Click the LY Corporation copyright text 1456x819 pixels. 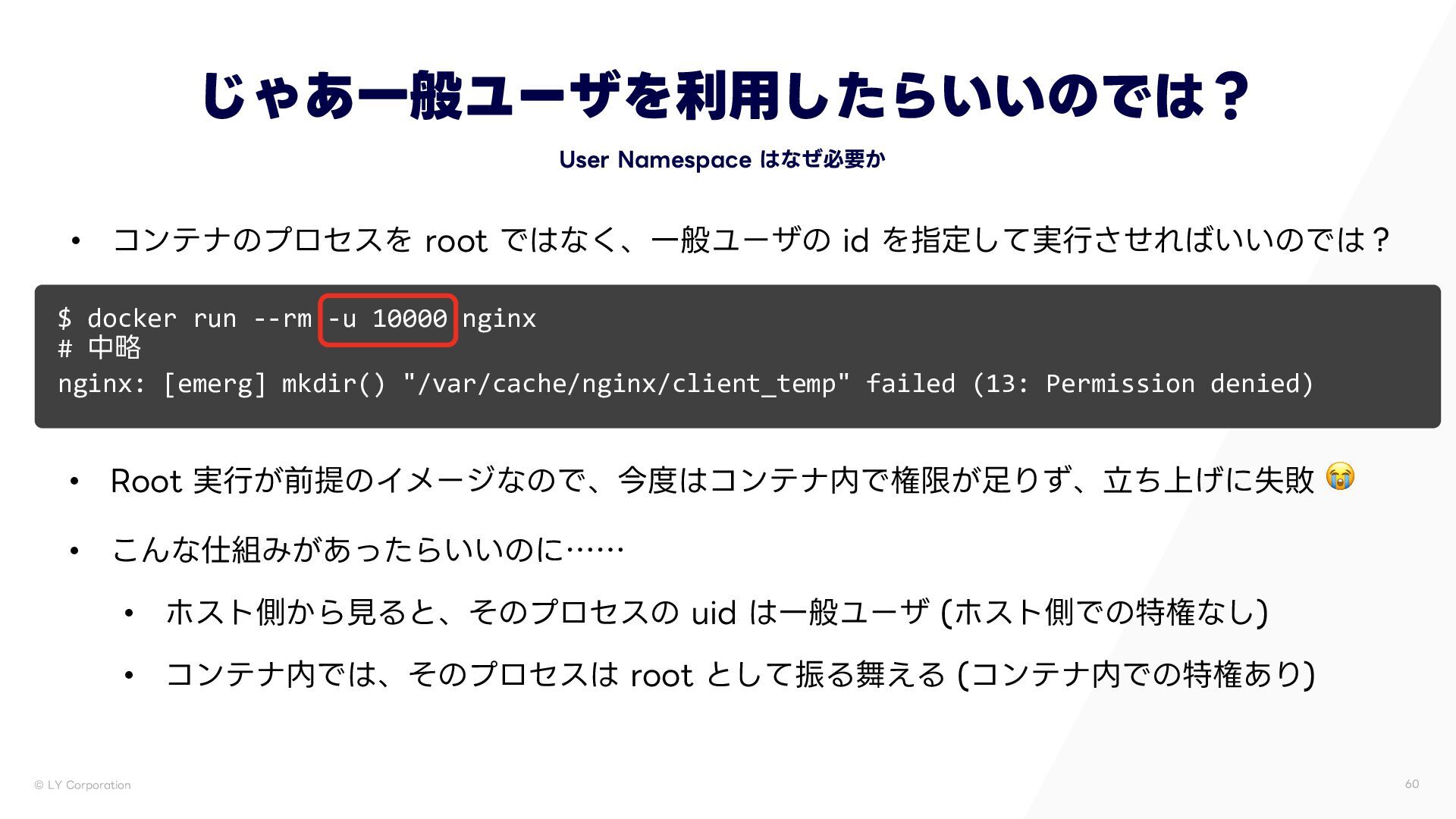[x=83, y=785]
